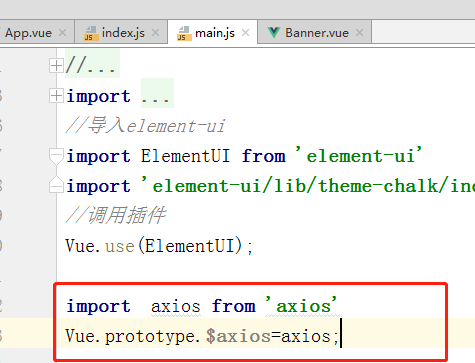The height and width of the screenshot is (363, 475).
Task: Click the 'axios' identifier after import
Action: [176, 306]
